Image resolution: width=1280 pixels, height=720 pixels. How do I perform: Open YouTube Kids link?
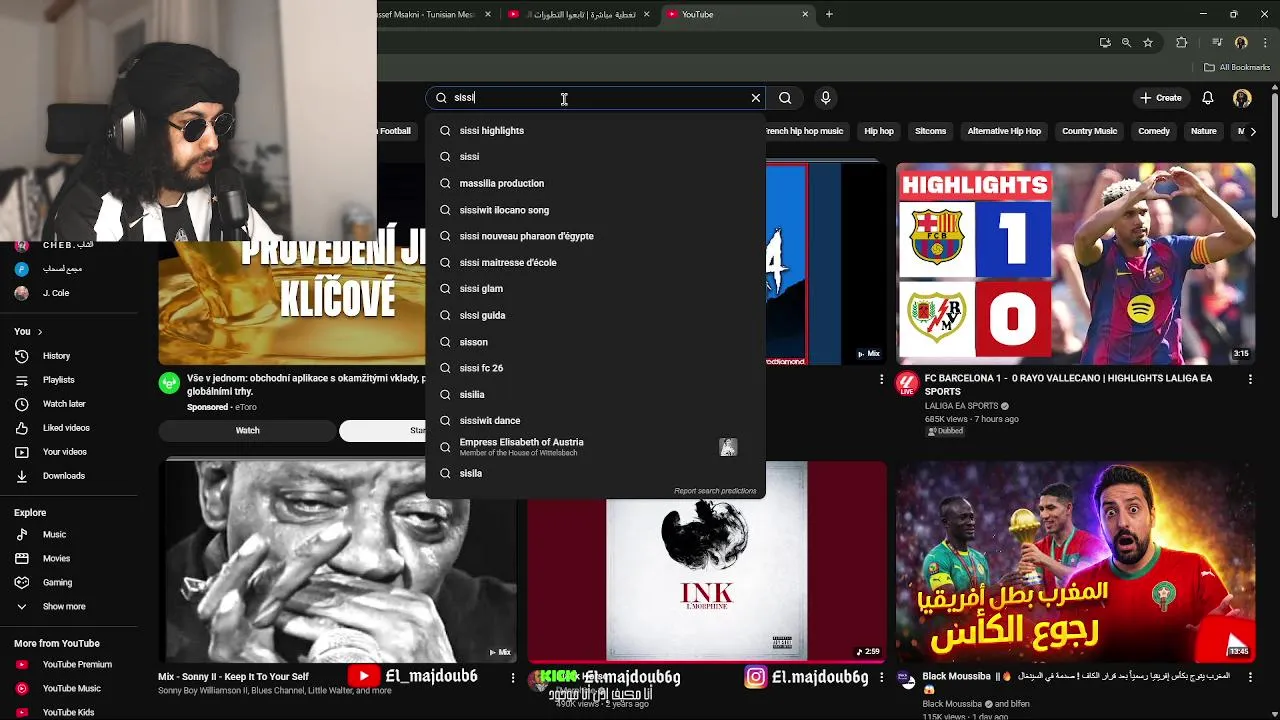coord(68,712)
